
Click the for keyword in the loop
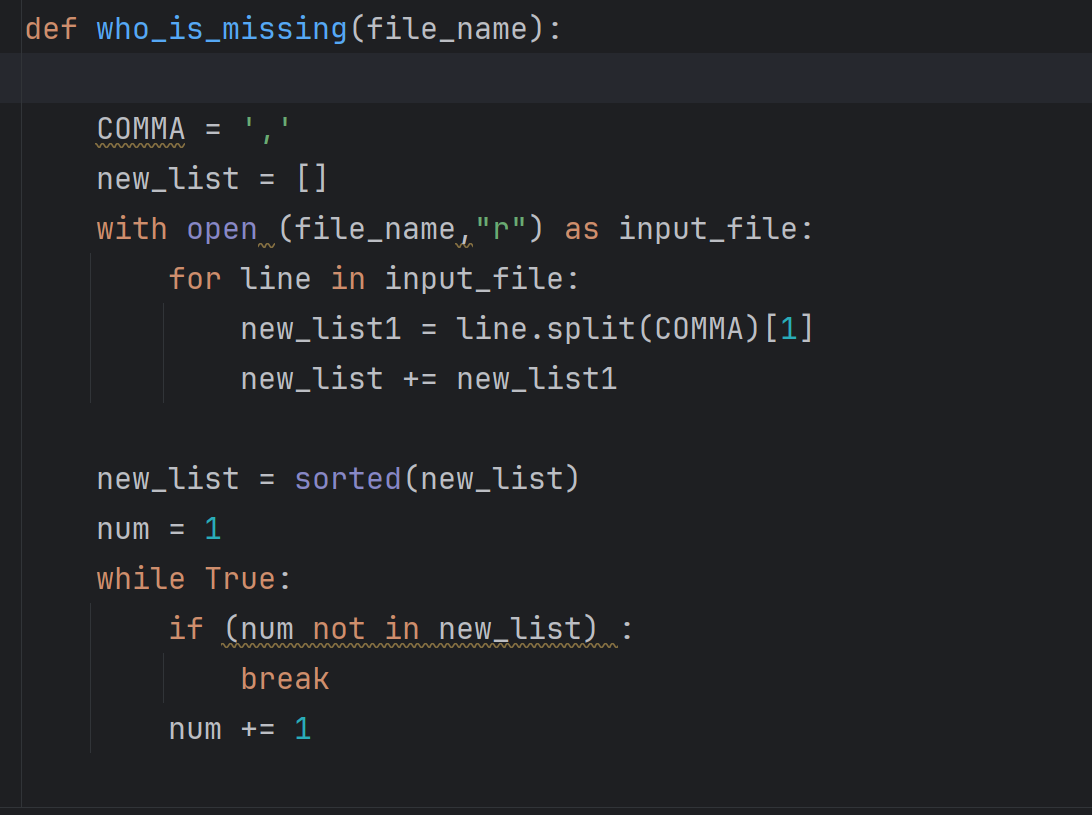195,278
